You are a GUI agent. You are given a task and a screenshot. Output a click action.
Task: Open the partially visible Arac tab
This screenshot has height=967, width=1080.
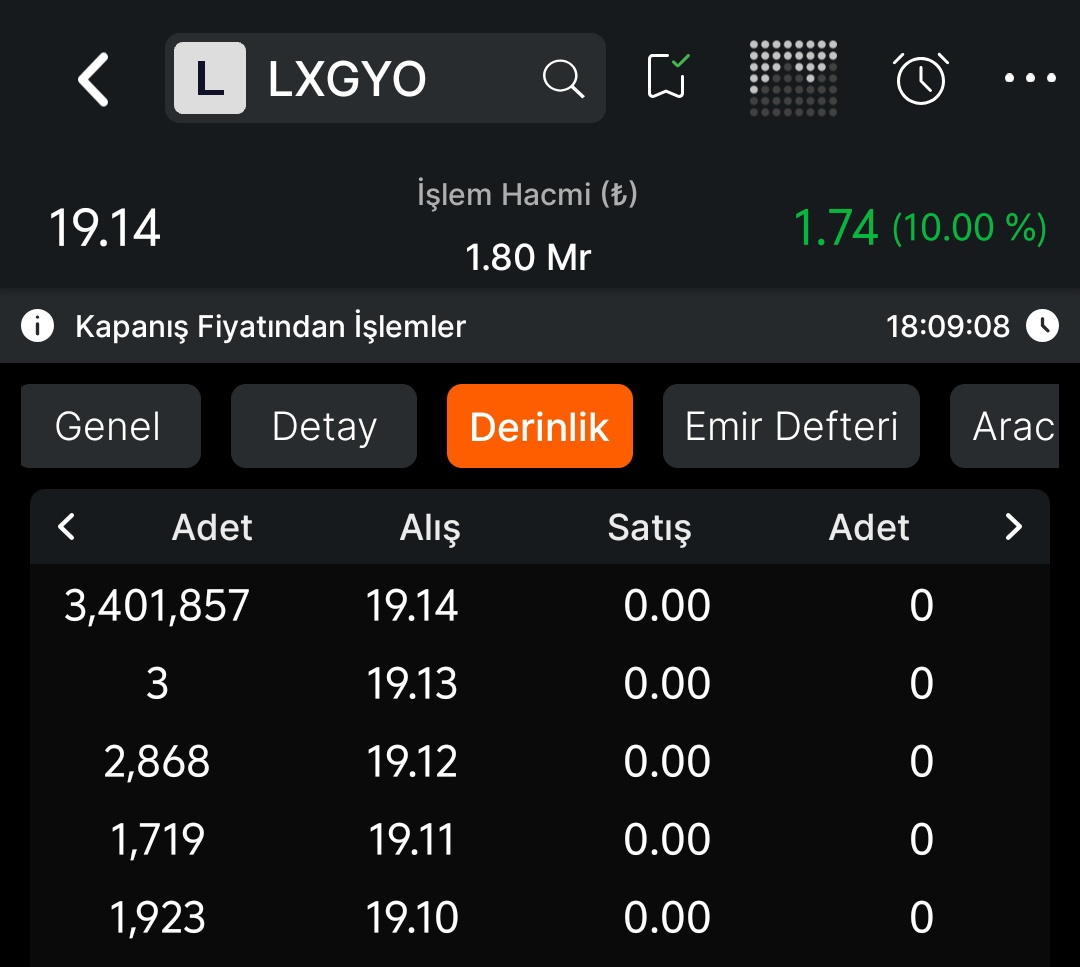click(1004, 426)
